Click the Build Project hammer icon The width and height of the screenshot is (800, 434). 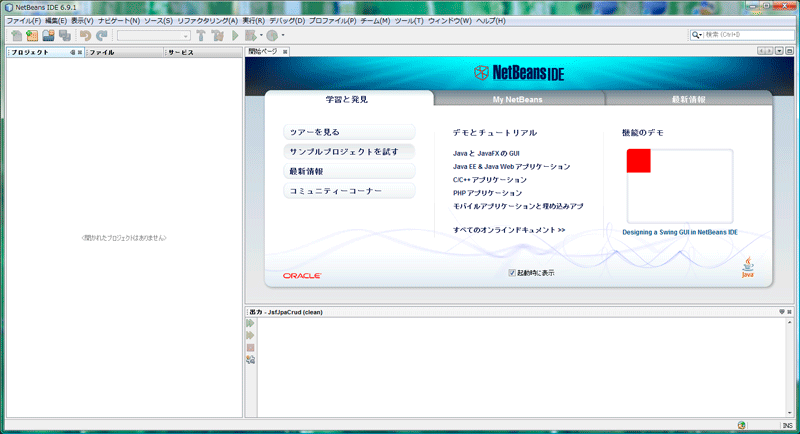pyautogui.click(x=201, y=36)
